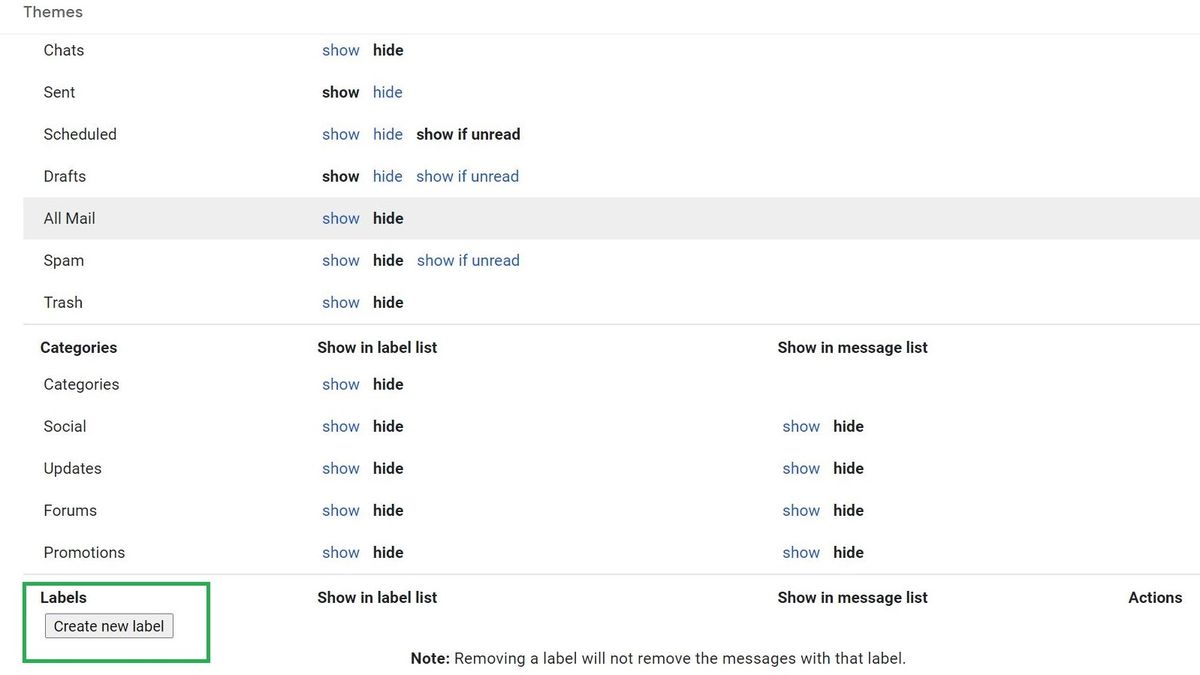Select the Themes heading

pyautogui.click(x=52, y=12)
